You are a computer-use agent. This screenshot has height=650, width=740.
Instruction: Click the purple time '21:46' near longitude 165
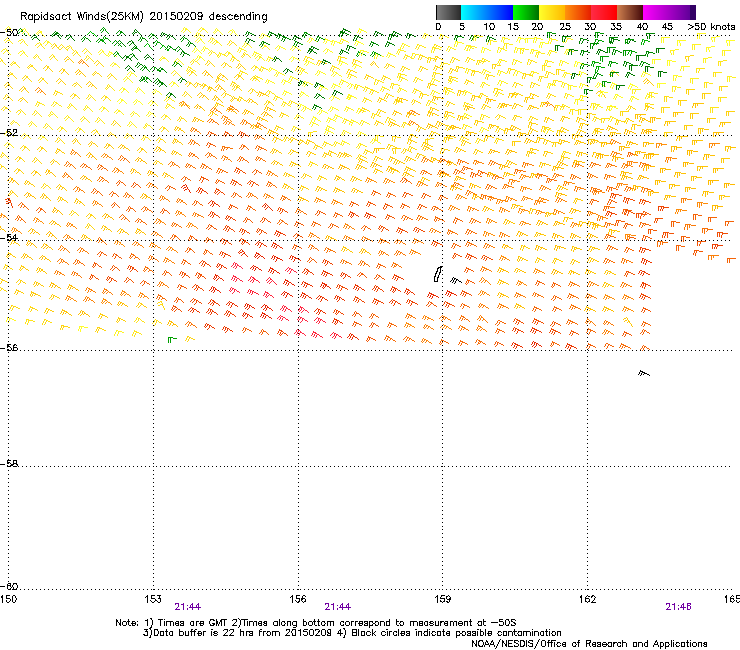[678, 607]
